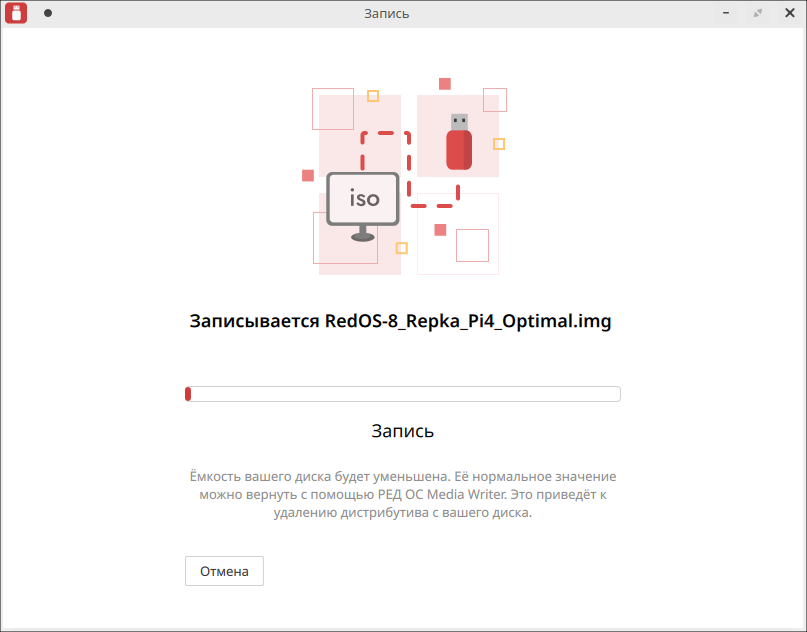Click the Запись status label under the progress bar
Viewport: 807px width, 632px height.
pyautogui.click(x=403, y=431)
